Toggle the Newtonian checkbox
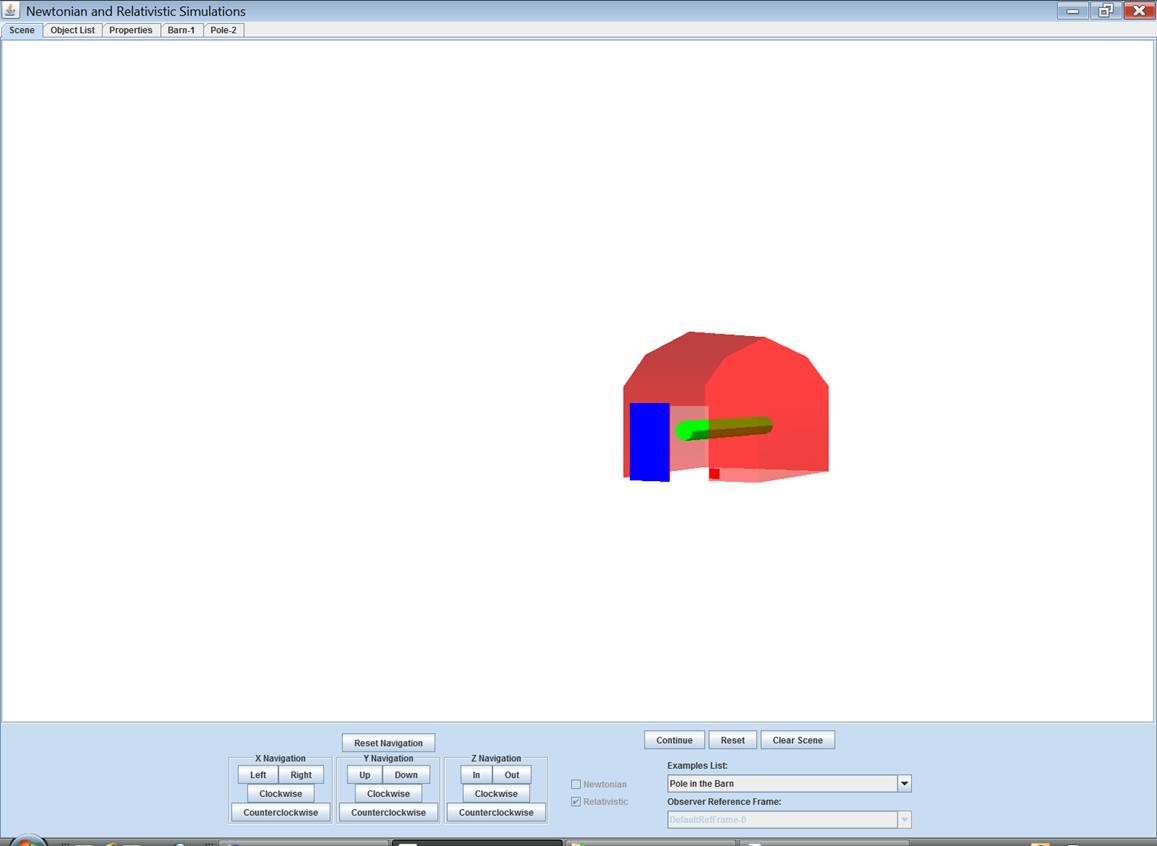 coord(576,784)
